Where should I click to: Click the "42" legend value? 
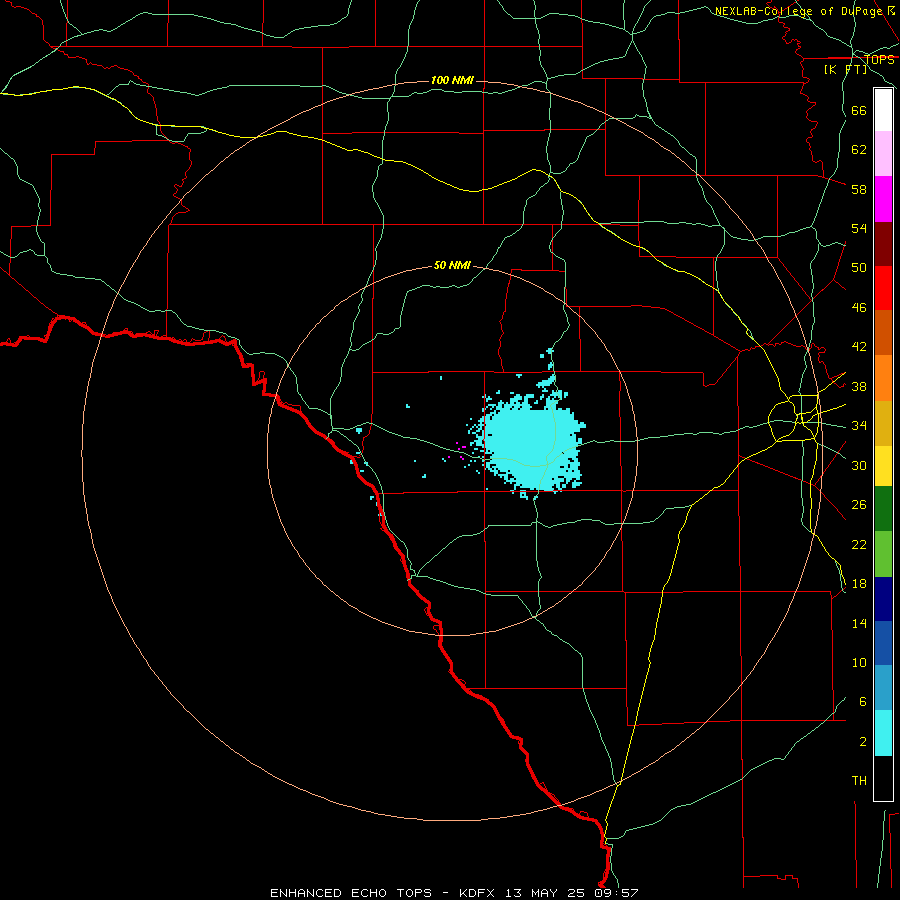click(x=859, y=347)
